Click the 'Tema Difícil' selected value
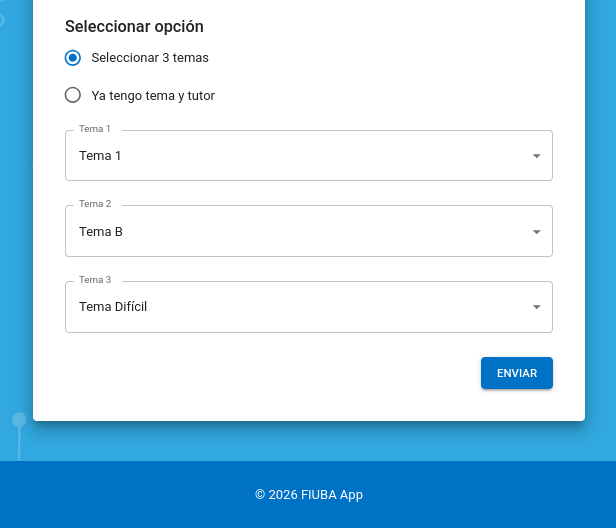 point(113,307)
